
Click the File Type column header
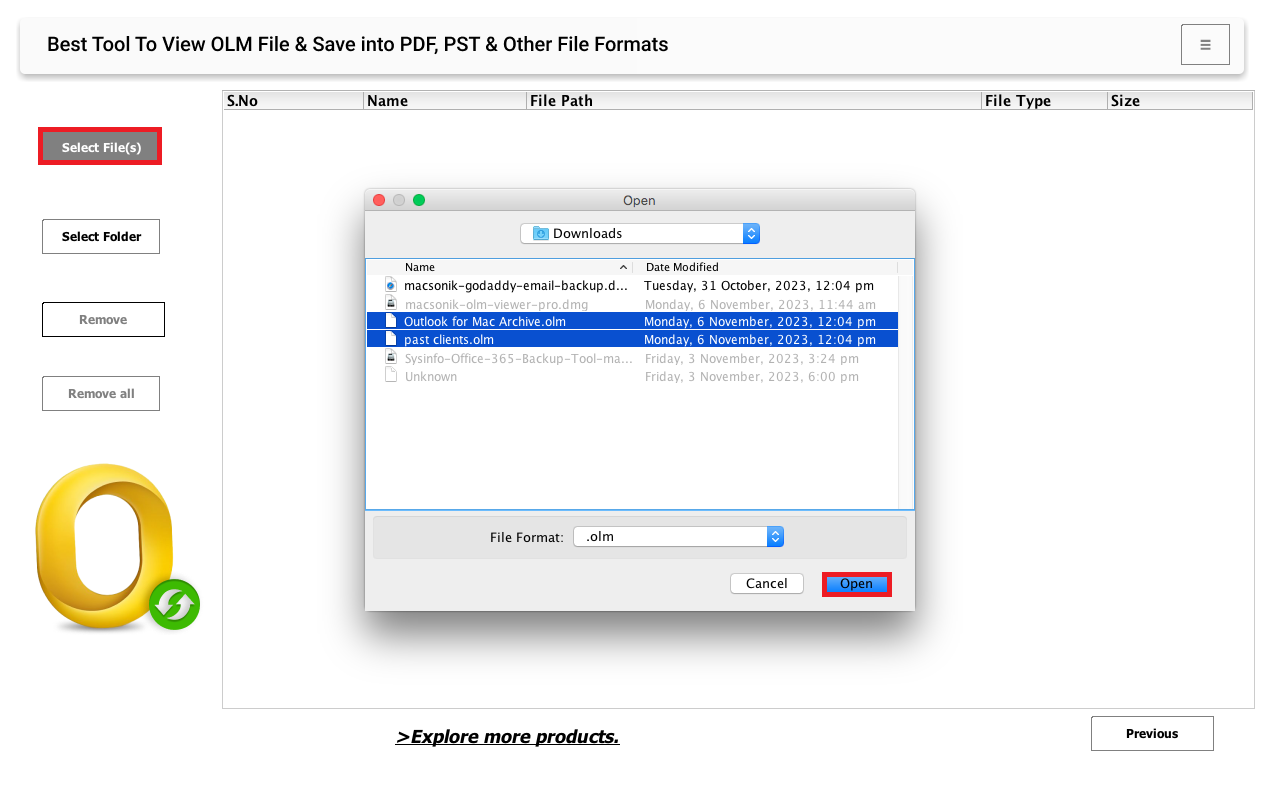pos(1044,101)
